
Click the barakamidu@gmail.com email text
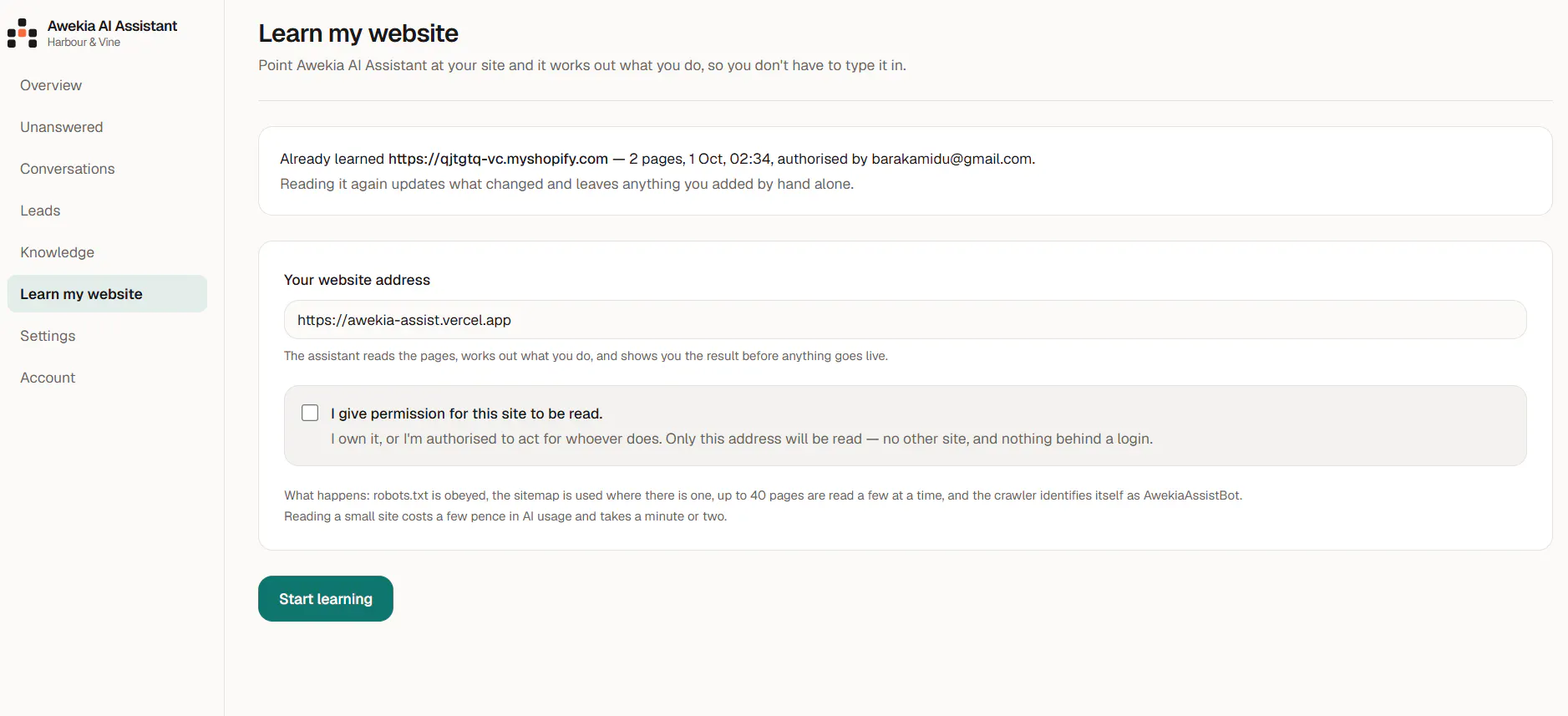[x=951, y=159]
